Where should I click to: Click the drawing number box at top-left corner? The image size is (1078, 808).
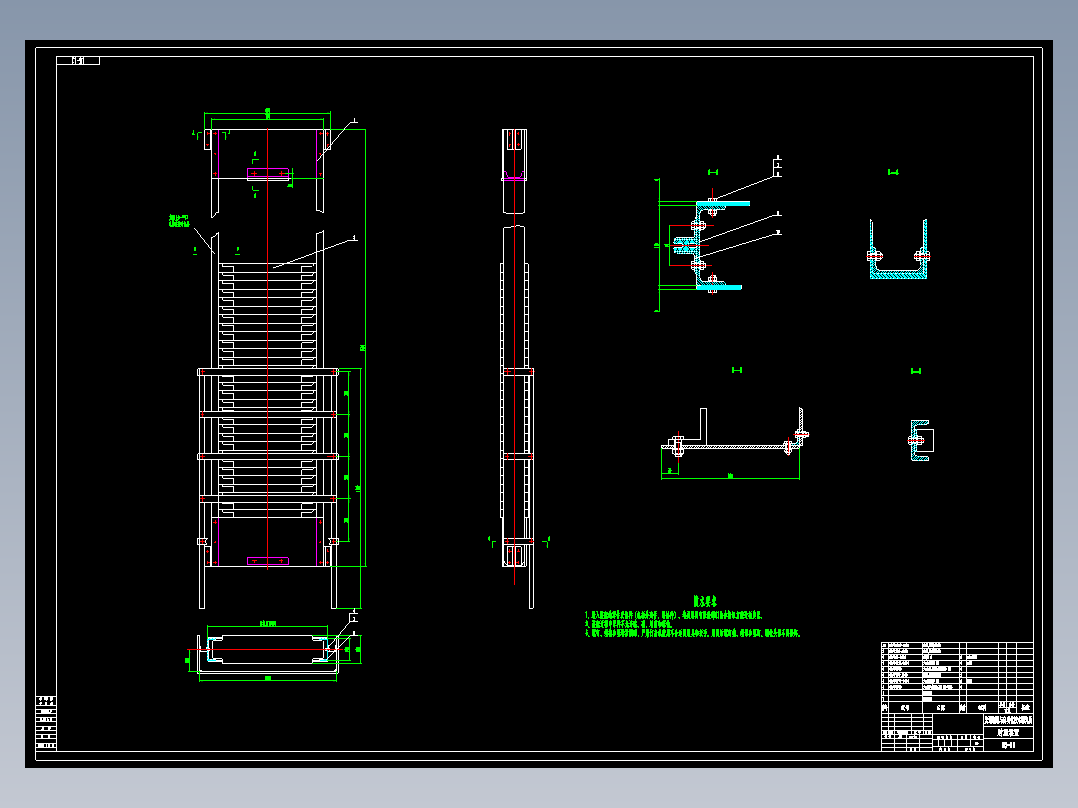coord(78,61)
